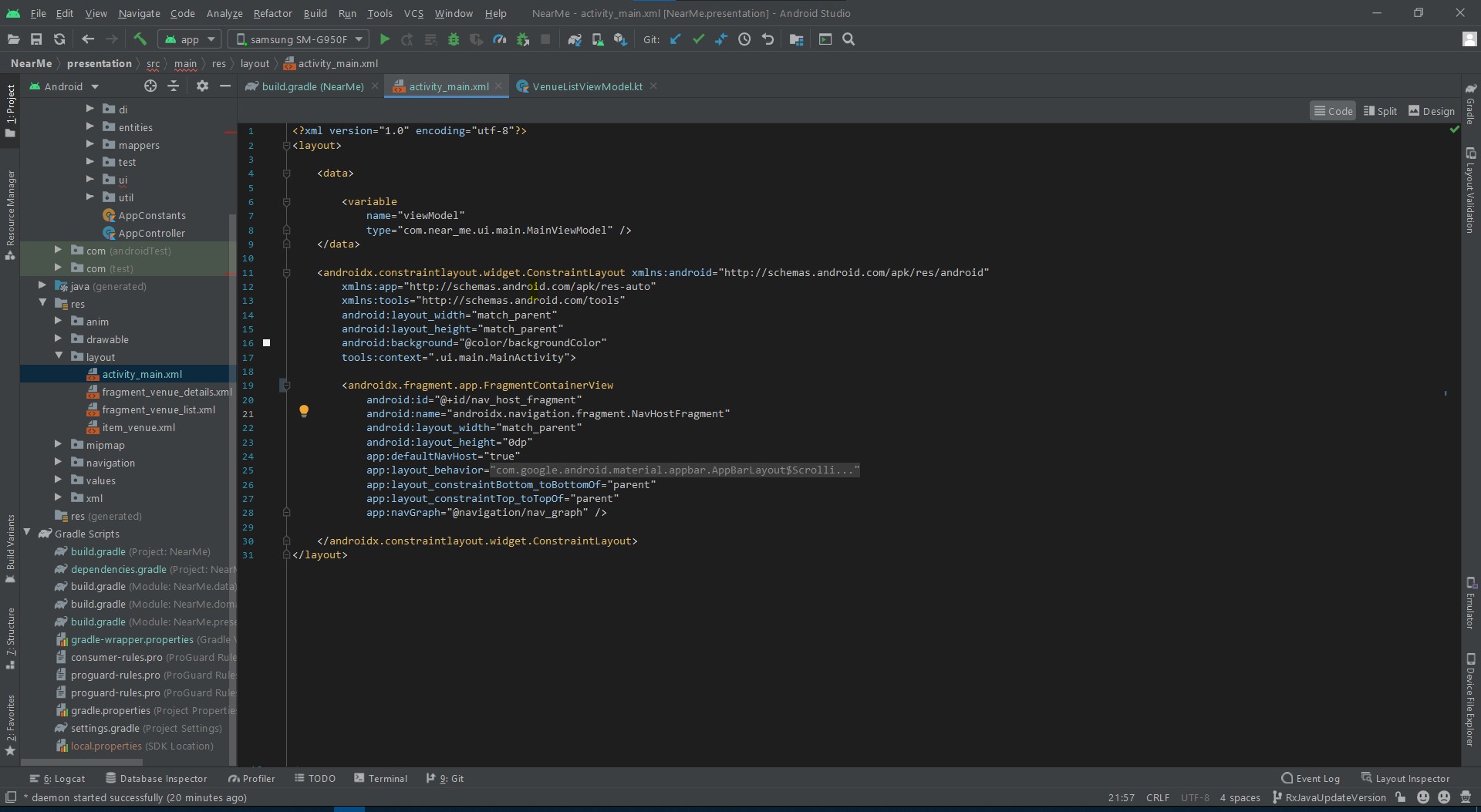Image resolution: width=1481 pixels, height=812 pixels.
Task: Open Search Everywhere magnifier icon
Action: coord(848,39)
